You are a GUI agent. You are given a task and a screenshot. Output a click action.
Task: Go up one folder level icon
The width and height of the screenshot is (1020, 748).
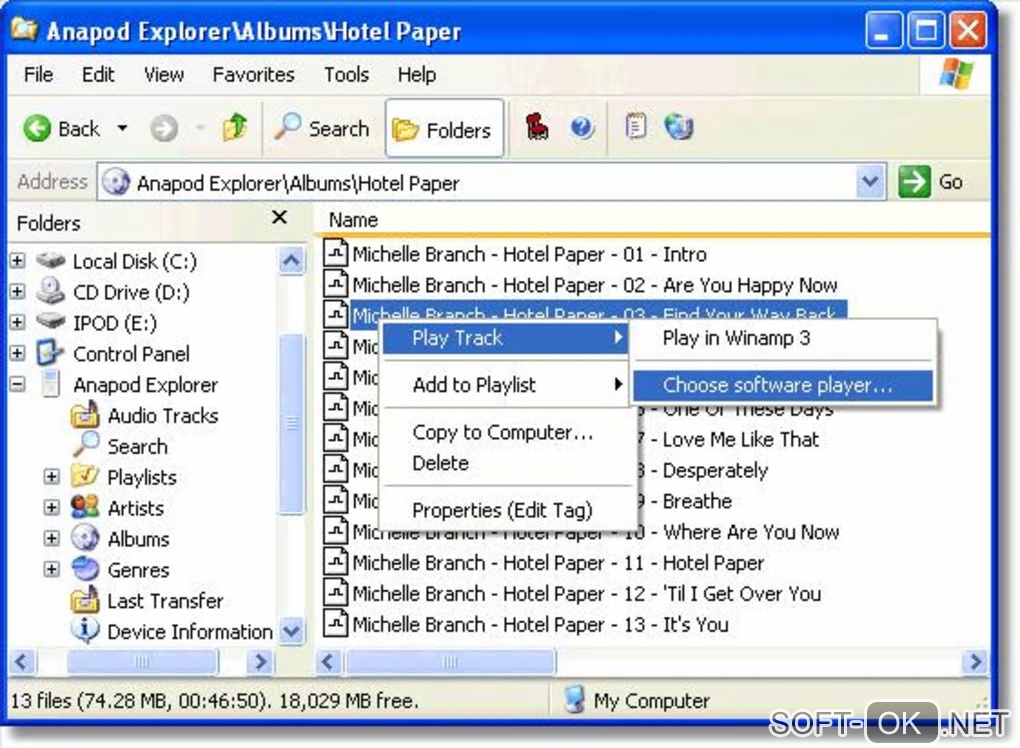(235, 127)
